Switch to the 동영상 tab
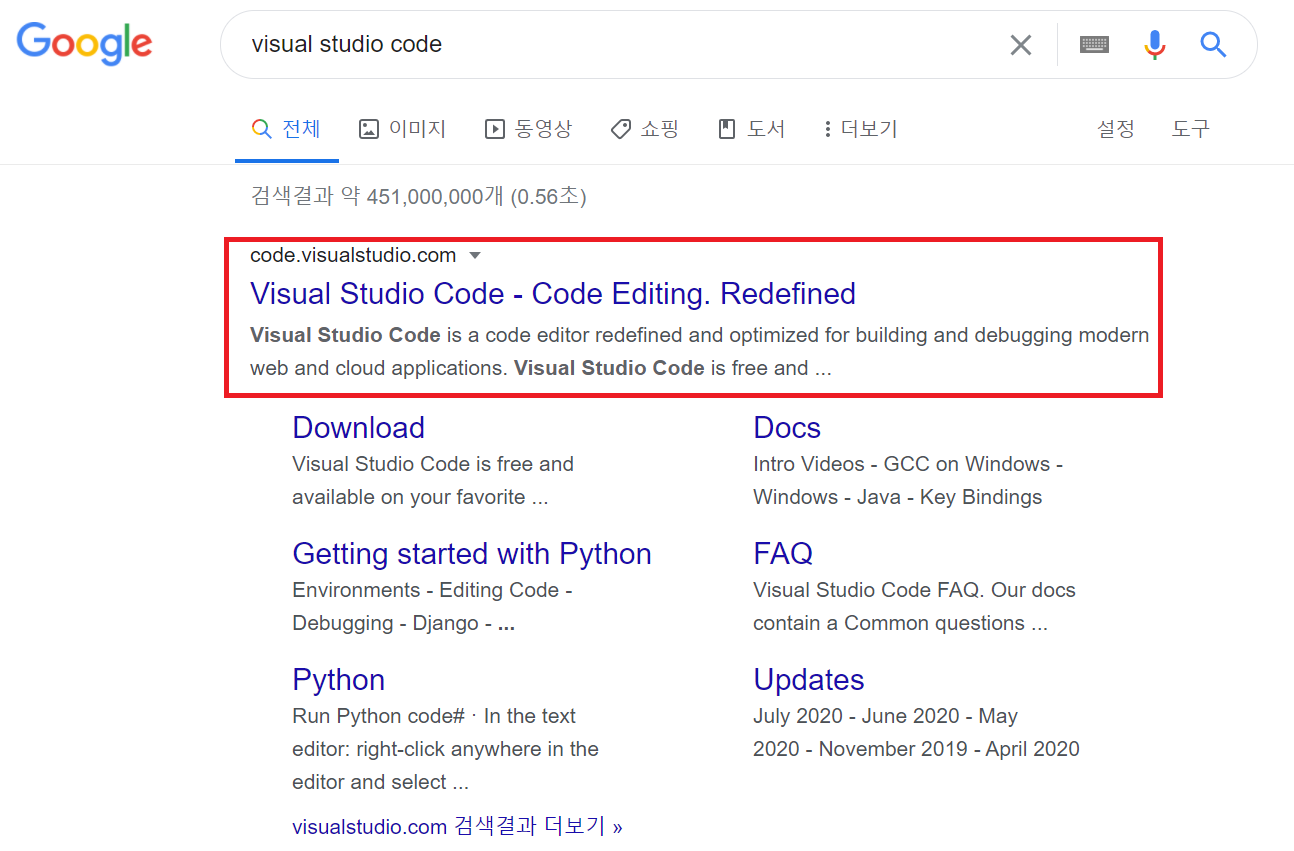Image resolution: width=1294 pixels, height=851 pixels. pyautogui.click(x=528, y=129)
